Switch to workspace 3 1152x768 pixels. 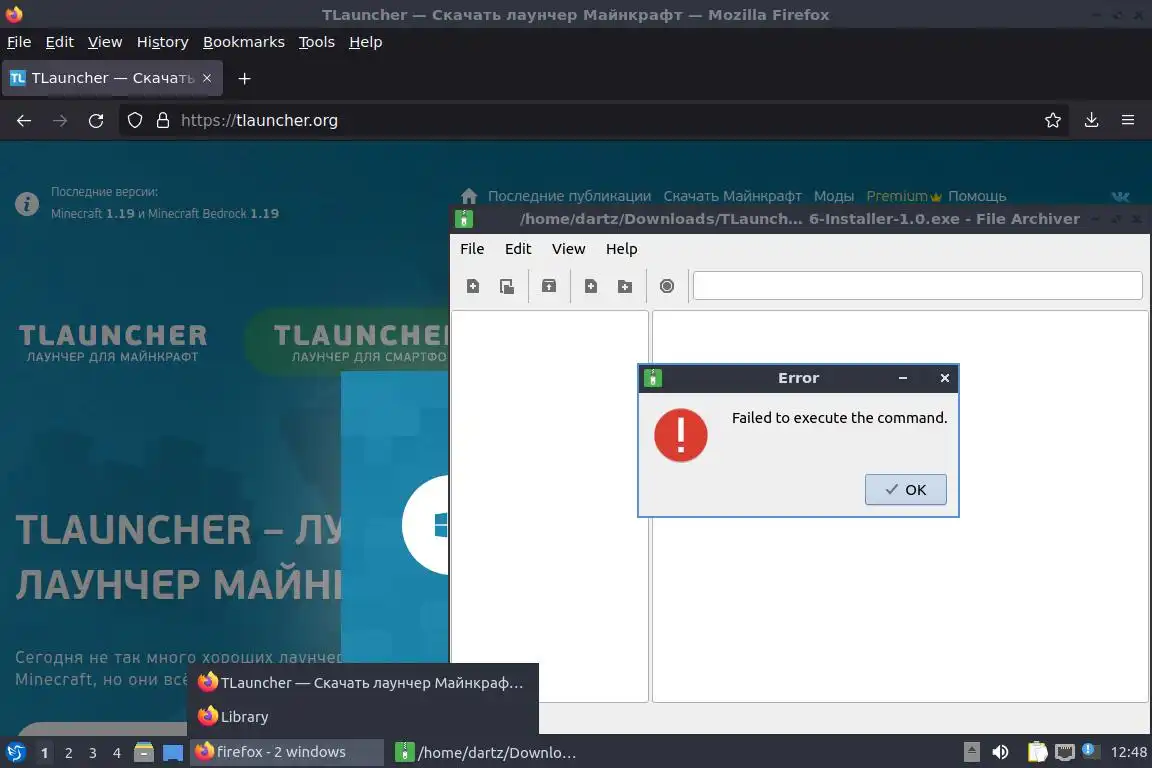(x=93, y=753)
